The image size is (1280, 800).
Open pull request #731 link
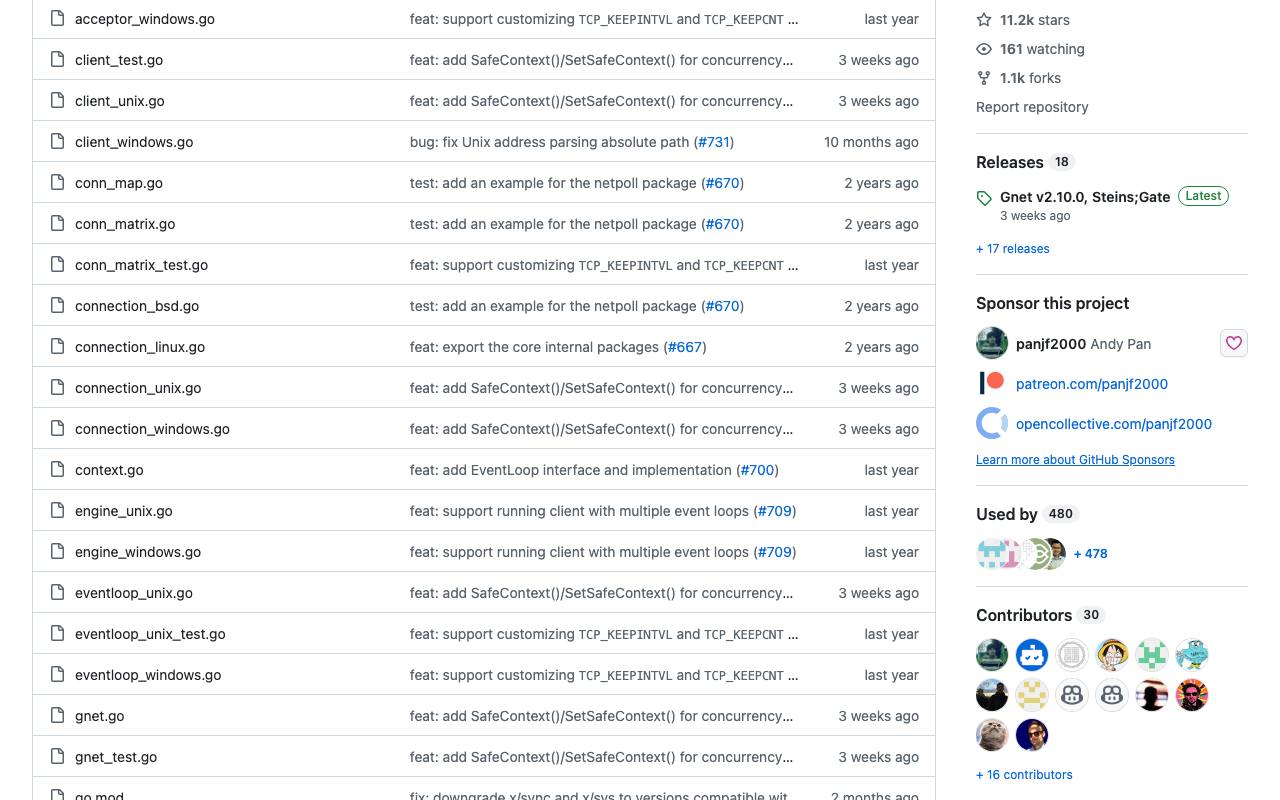pos(714,142)
